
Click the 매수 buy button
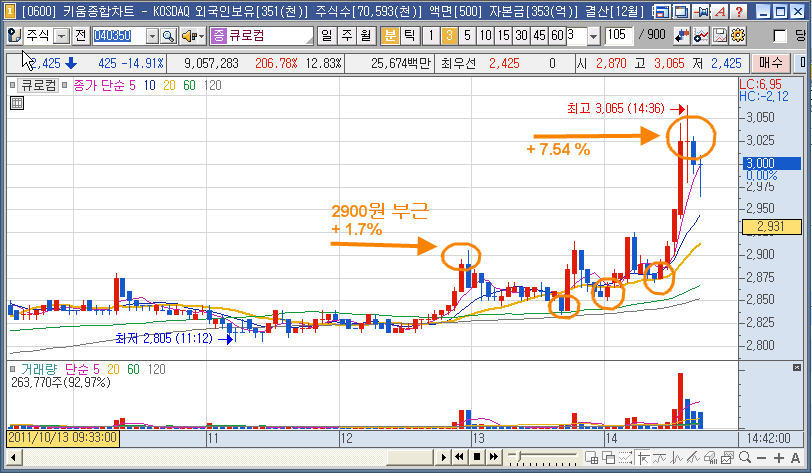[771, 63]
